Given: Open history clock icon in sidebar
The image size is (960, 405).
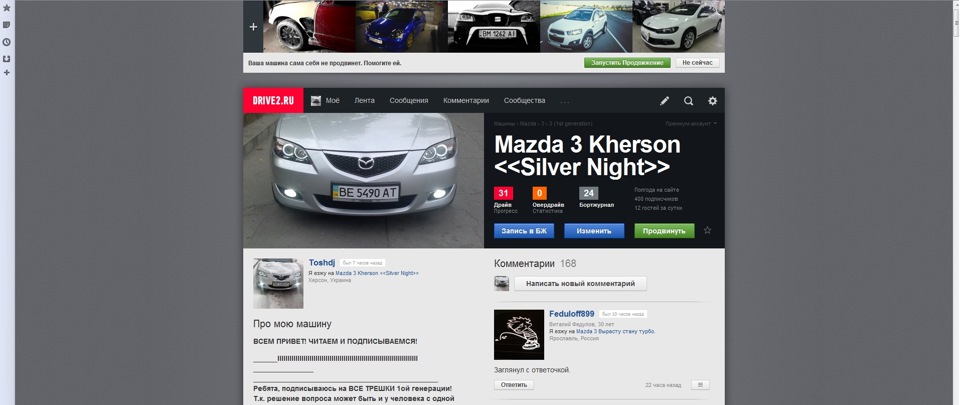Looking at the screenshot, I should pyautogui.click(x=7, y=42).
